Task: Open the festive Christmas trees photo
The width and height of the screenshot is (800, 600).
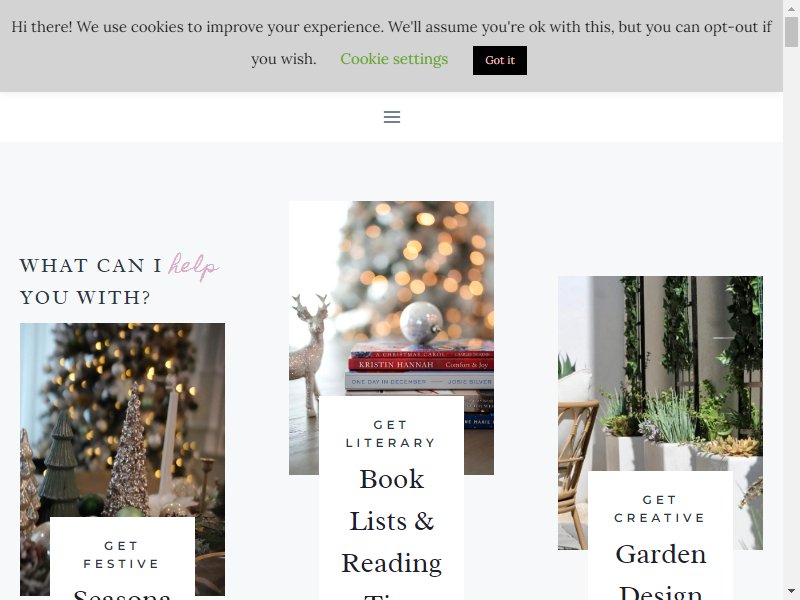Action: pyautogui.click(x=122, y=420)
